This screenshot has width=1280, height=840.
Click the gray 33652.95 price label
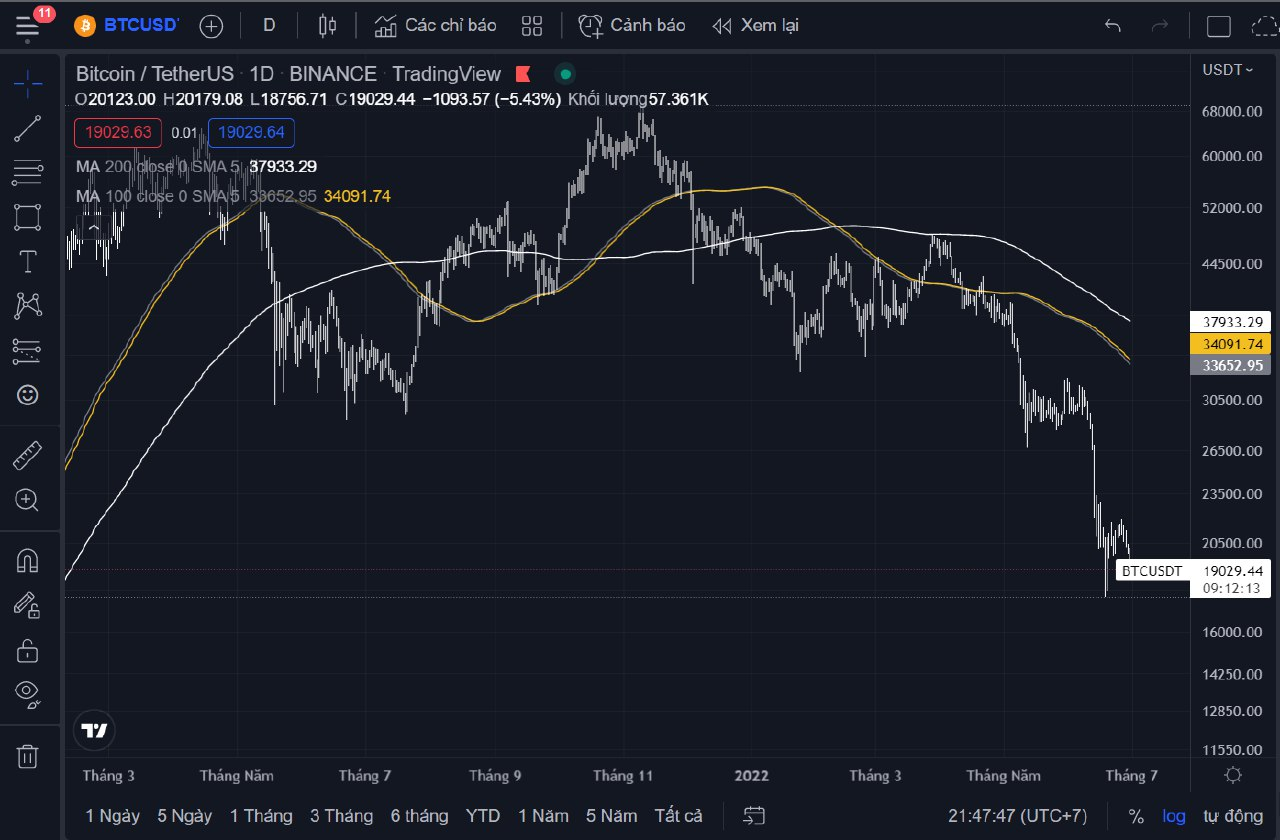point(1230,366)
